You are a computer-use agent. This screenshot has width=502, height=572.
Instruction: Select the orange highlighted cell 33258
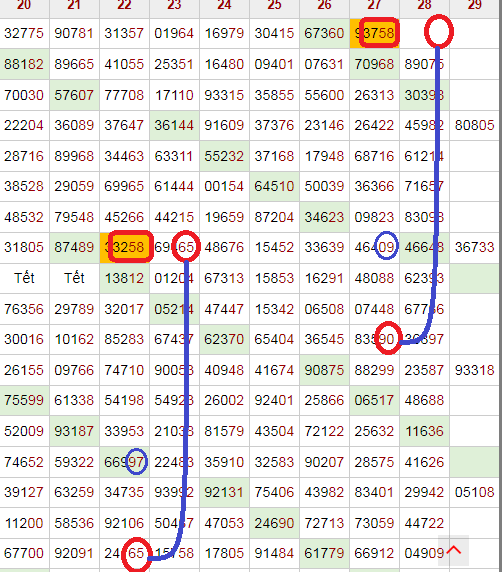click(124, 247)
